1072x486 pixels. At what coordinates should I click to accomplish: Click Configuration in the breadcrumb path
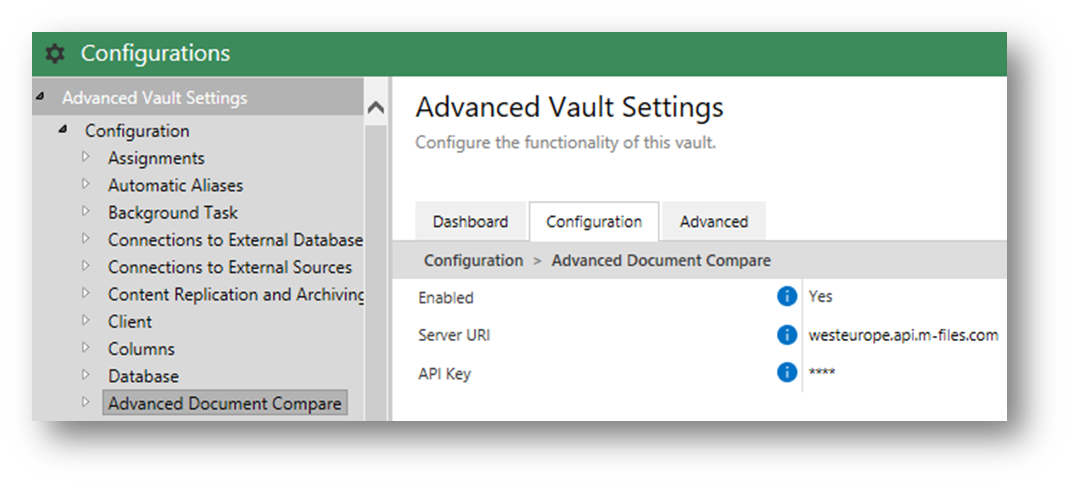click(x=473, y=260)
